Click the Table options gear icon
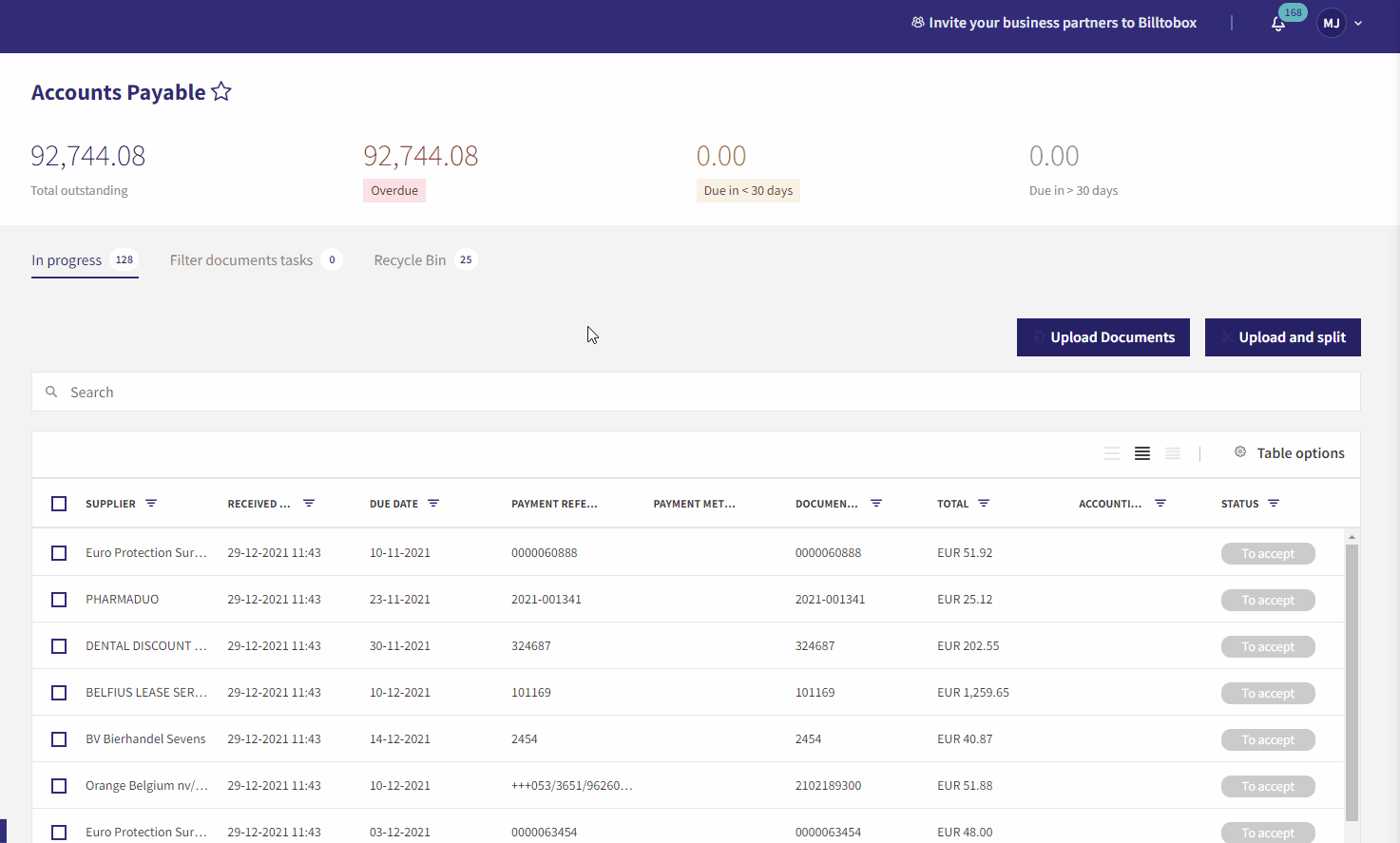This screenshot has height=843, width=1400. click(x=1240, y=452)
